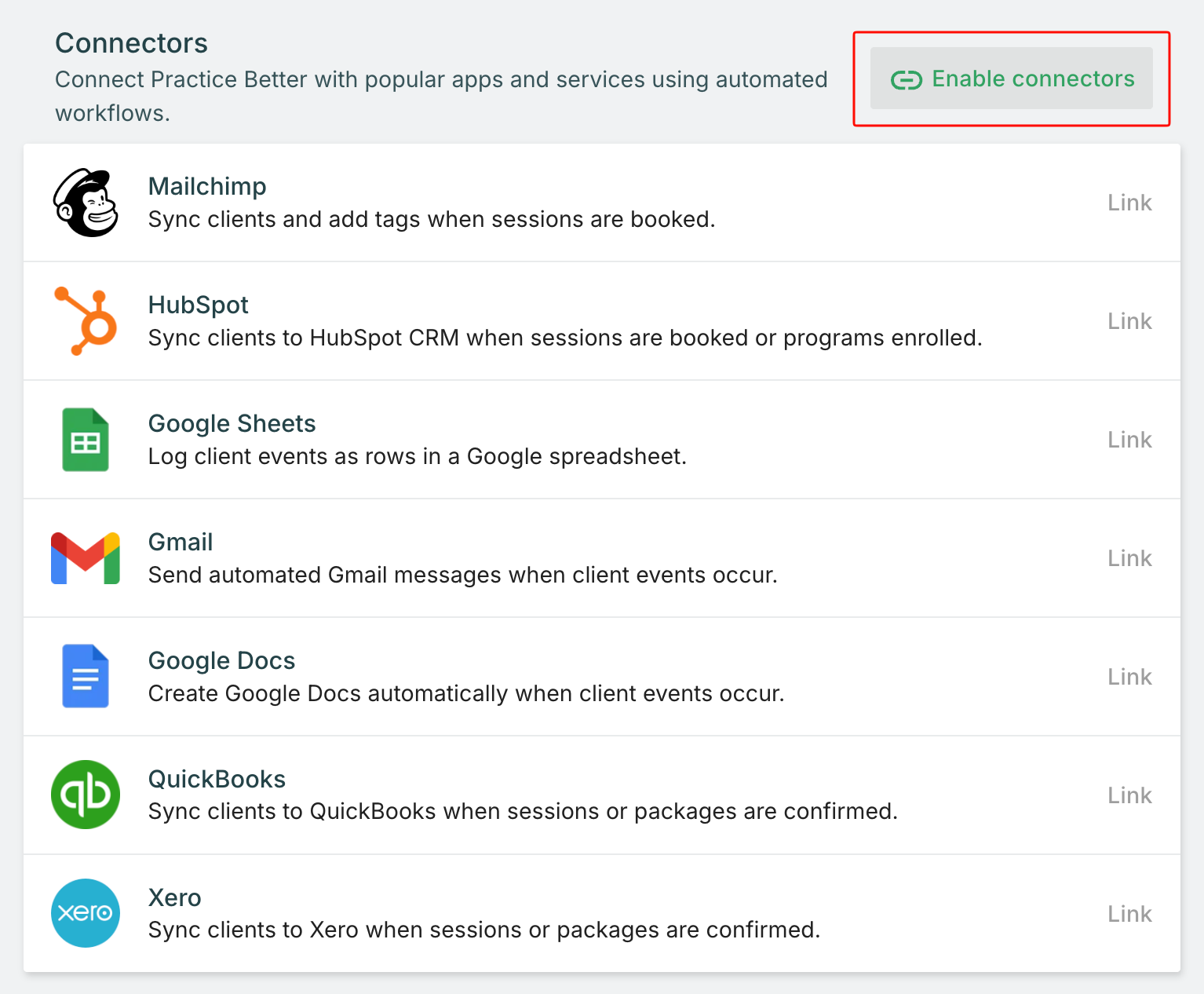Click Link beside QuickBooks

pyautogui.click(x=1129, y=795)
